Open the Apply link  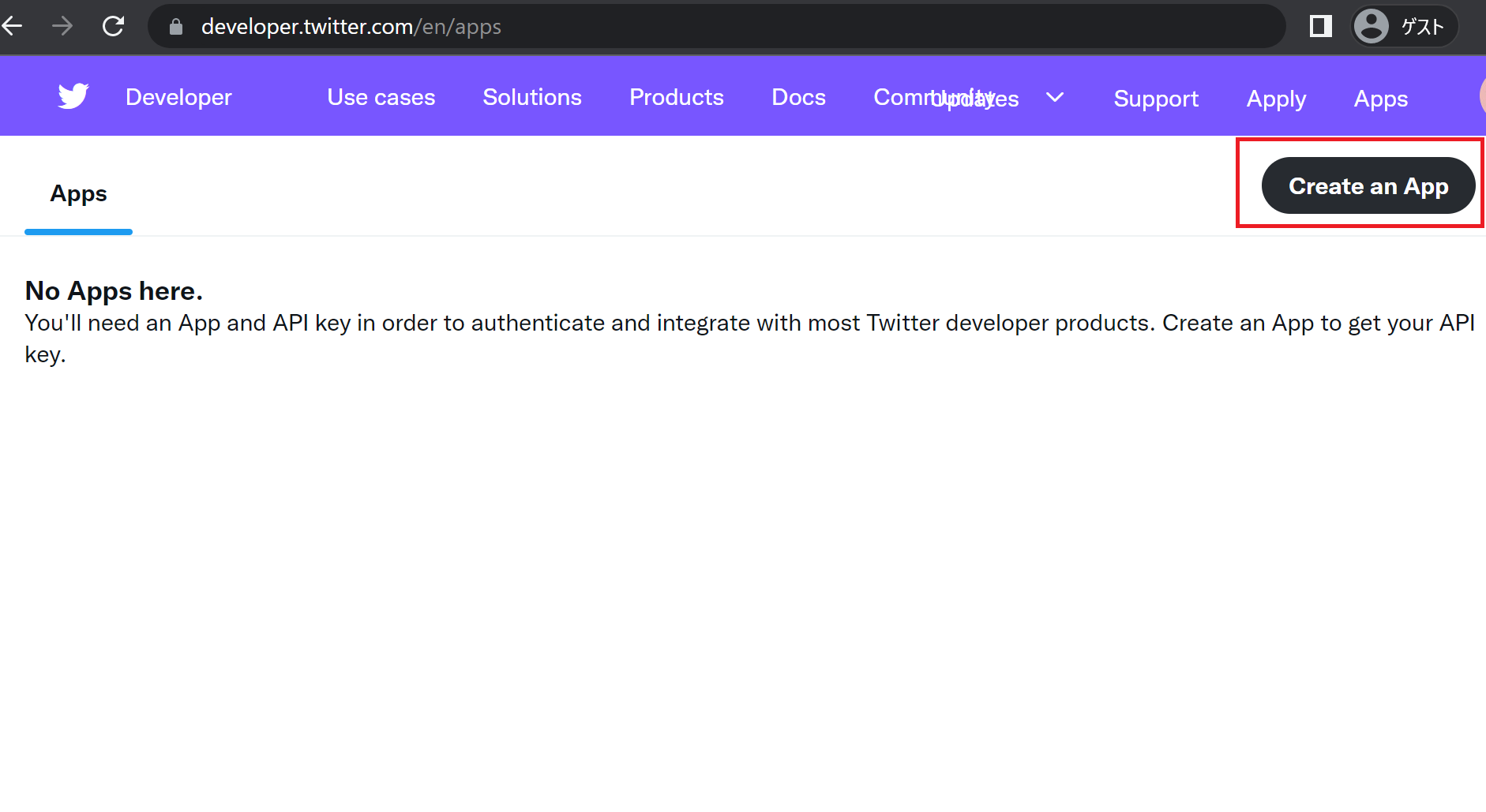[1275, 99]
